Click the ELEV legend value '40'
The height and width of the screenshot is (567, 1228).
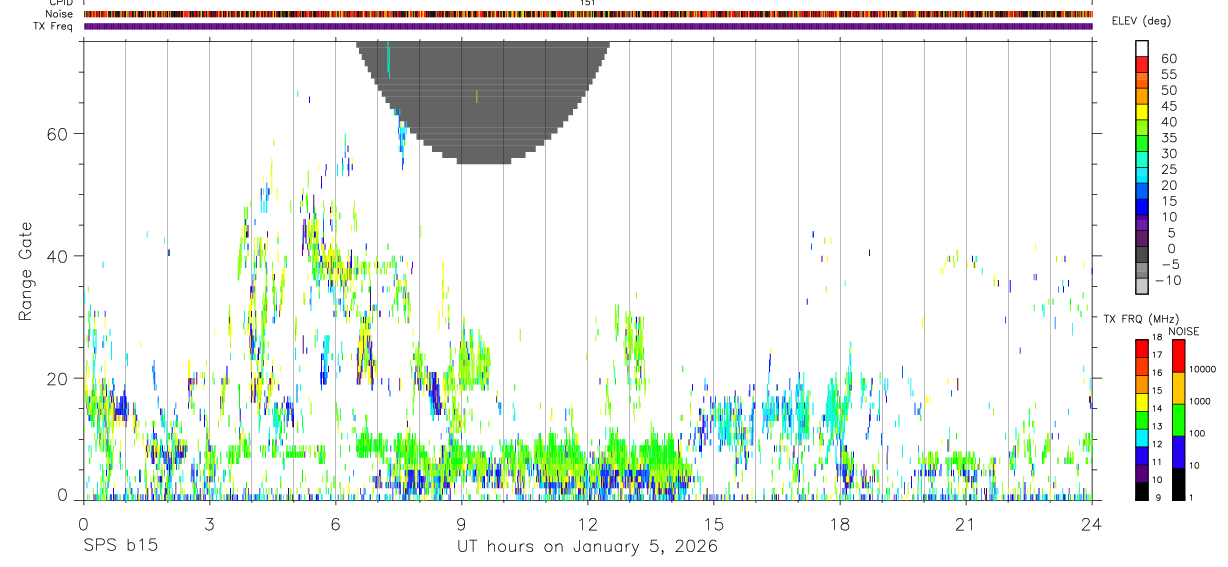pos(1169,122)
